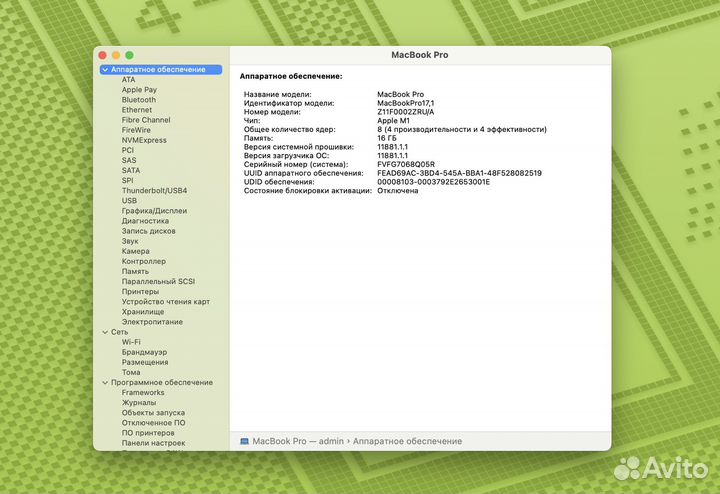The image size is (720, 494).
Task: Click the model identifier value MacBookPro17,1
Action: click(x=405, y=103)
